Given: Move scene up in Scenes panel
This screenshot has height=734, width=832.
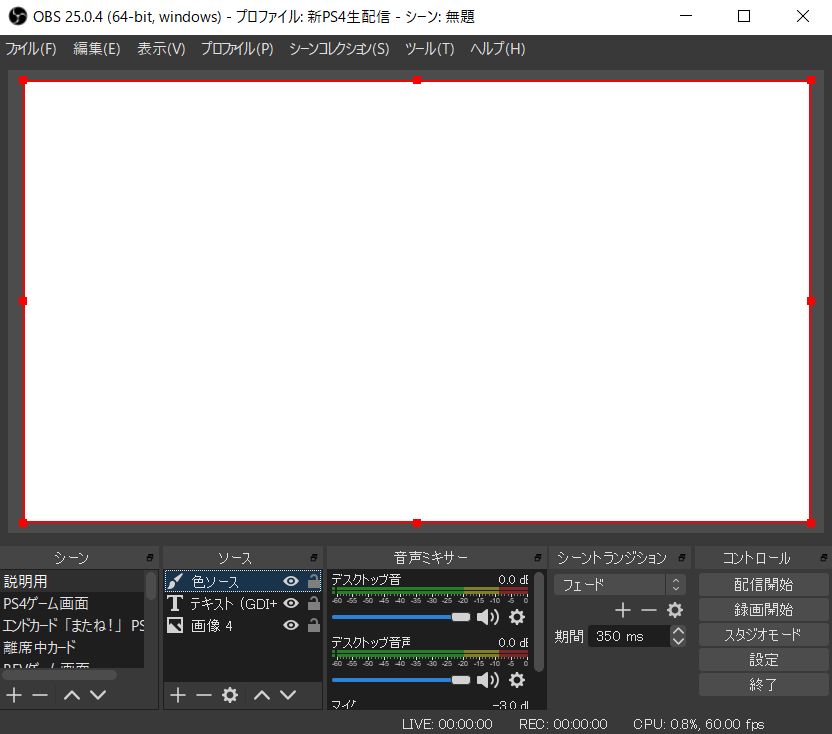Looking at the screenshot, I should tap(72, 695).
